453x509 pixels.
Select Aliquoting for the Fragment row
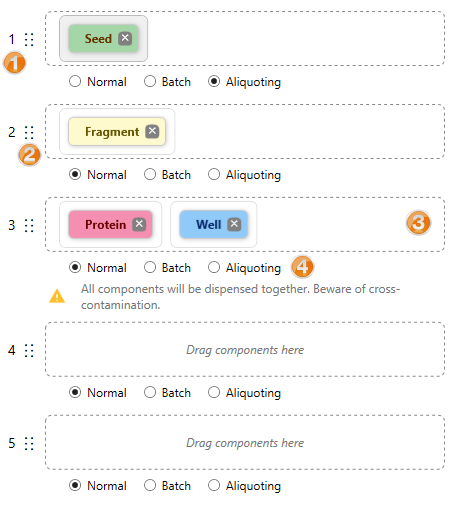coord(214,174)
